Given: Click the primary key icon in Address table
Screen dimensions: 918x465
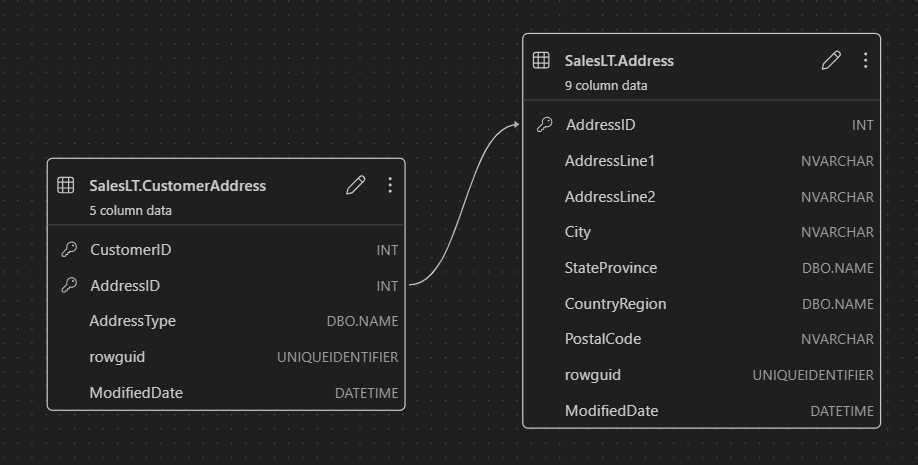Looking at the screenshot, I should 544,125.
